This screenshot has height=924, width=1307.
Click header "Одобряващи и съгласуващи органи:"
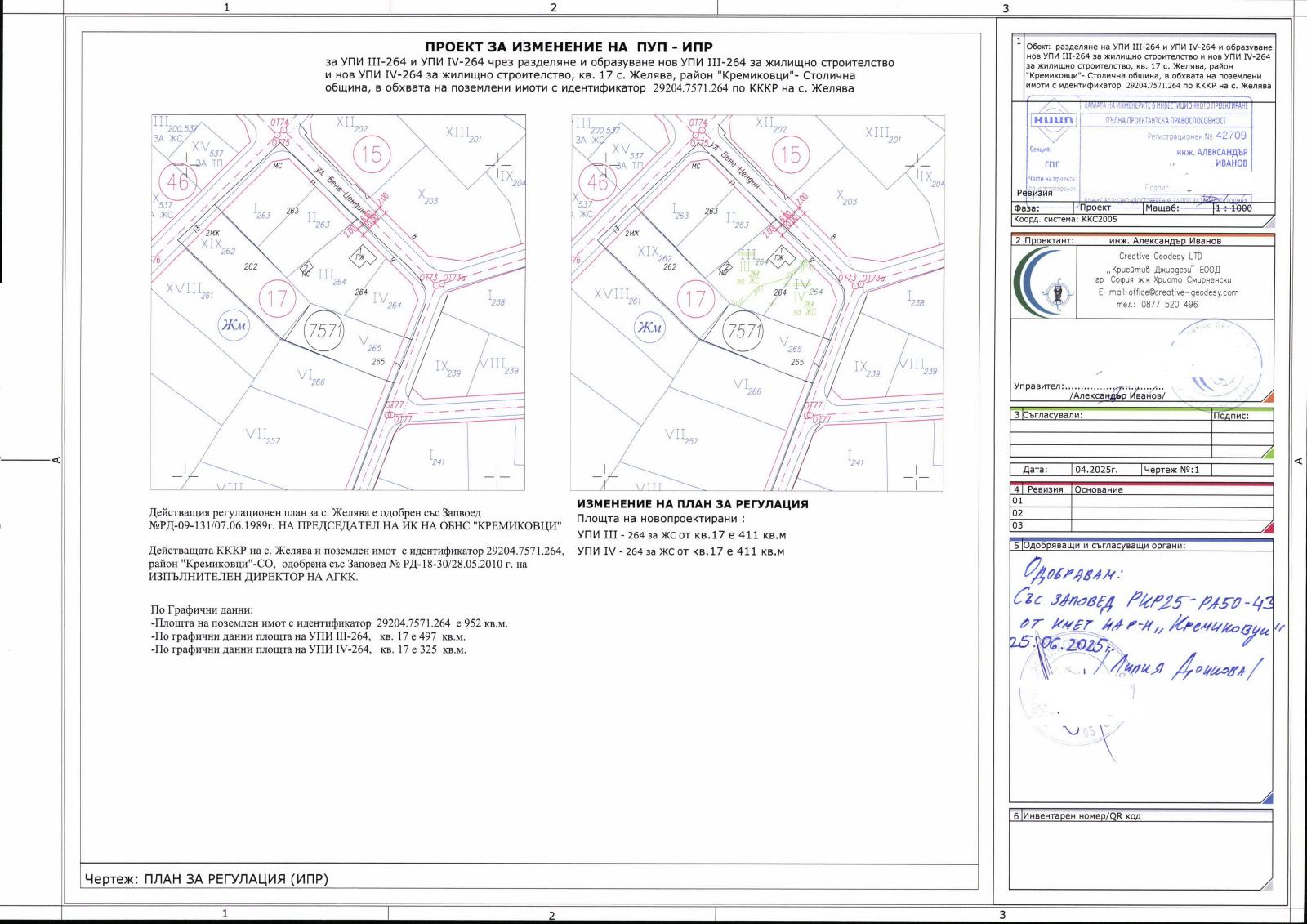1104,545
